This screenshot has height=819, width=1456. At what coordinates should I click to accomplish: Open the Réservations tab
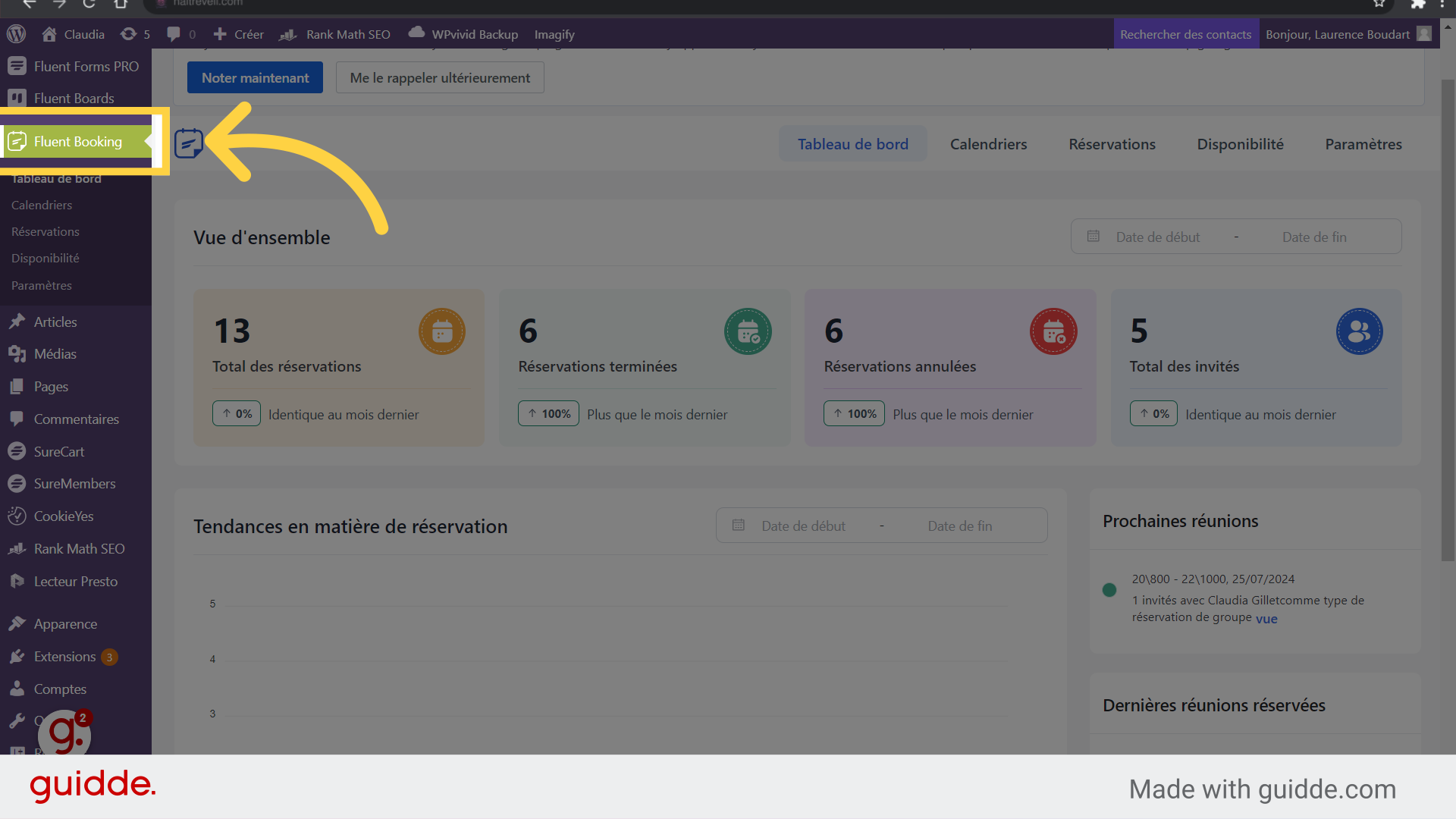pos(1112,144)
